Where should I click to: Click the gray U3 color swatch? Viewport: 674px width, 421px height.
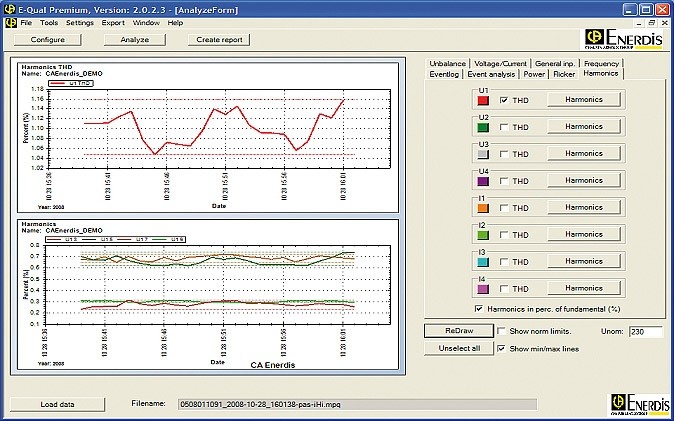pyautogui.click(x=484, y=154)
